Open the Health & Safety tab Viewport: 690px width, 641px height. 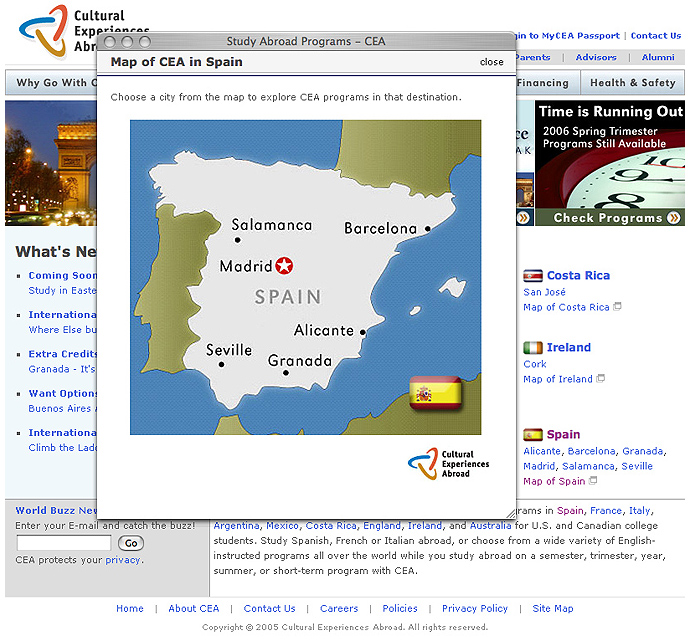tap(632, 83)
